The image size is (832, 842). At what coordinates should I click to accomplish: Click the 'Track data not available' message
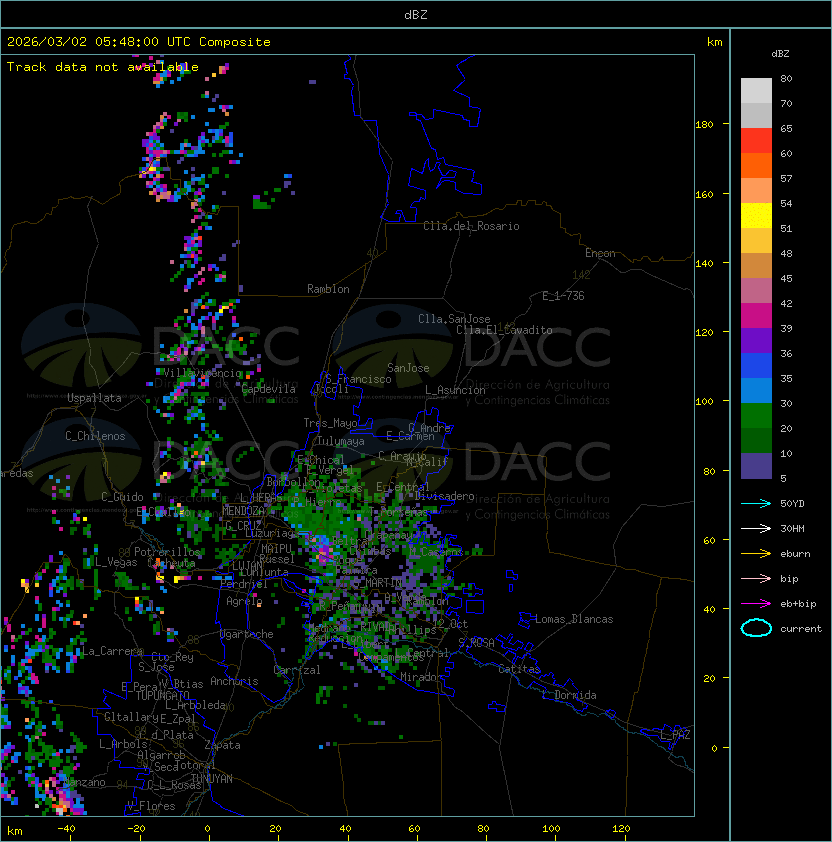(x=103, y=67)
